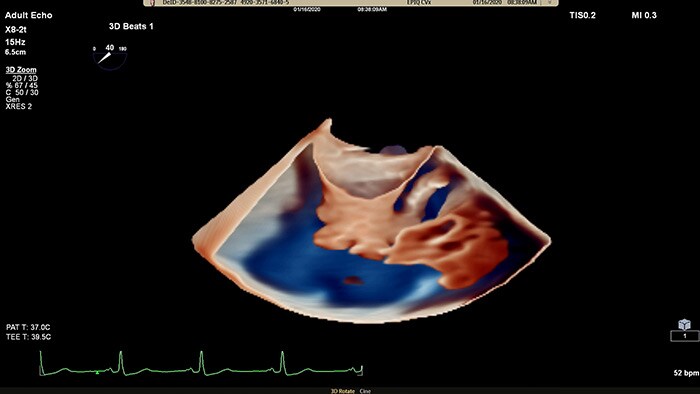This screenshot has width=700, height=394.
Task: Select the Adult Echo preset label
Action: click(29, 15)
